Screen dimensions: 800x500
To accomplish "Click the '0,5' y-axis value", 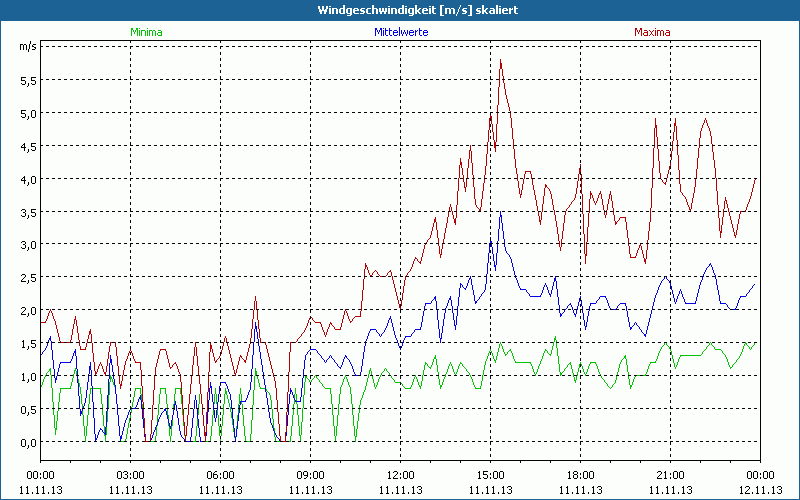I will point(28,410).
